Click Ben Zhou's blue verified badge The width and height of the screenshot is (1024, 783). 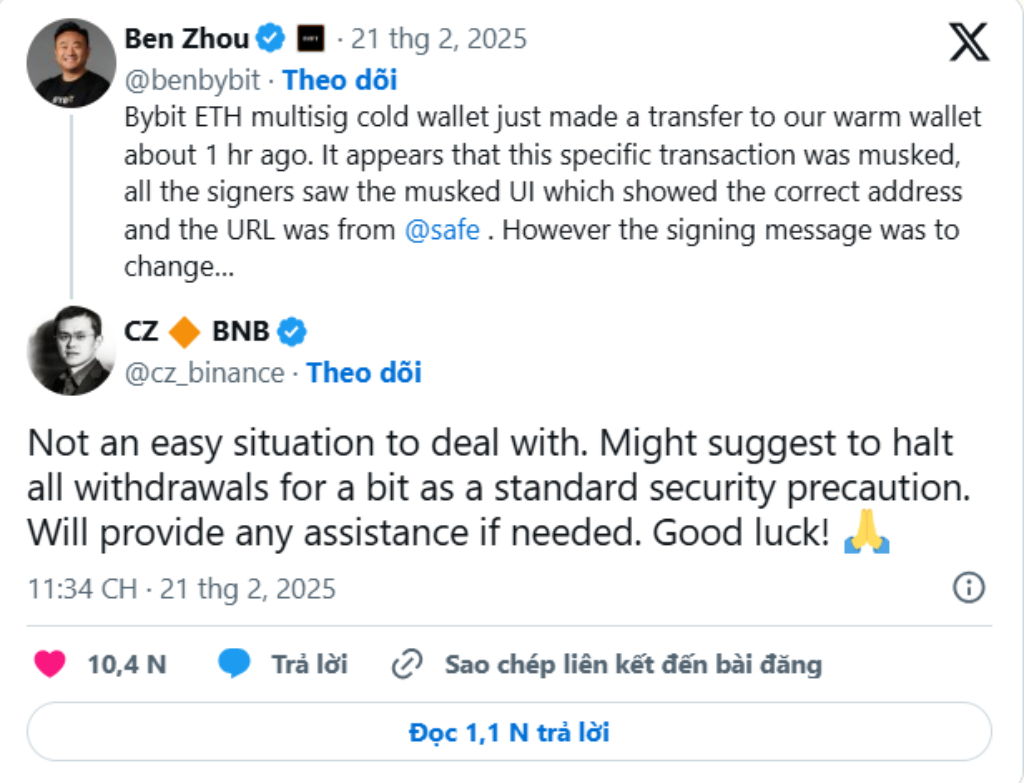270,39
